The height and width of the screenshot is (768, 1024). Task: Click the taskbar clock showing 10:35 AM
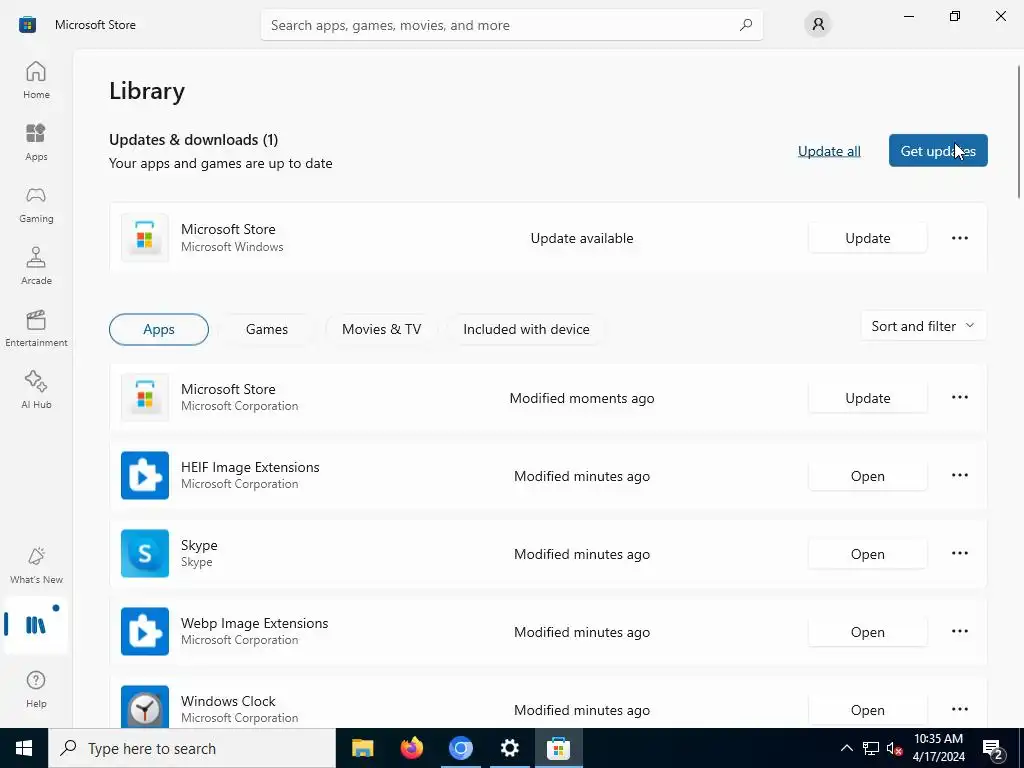tap(938, 748)
